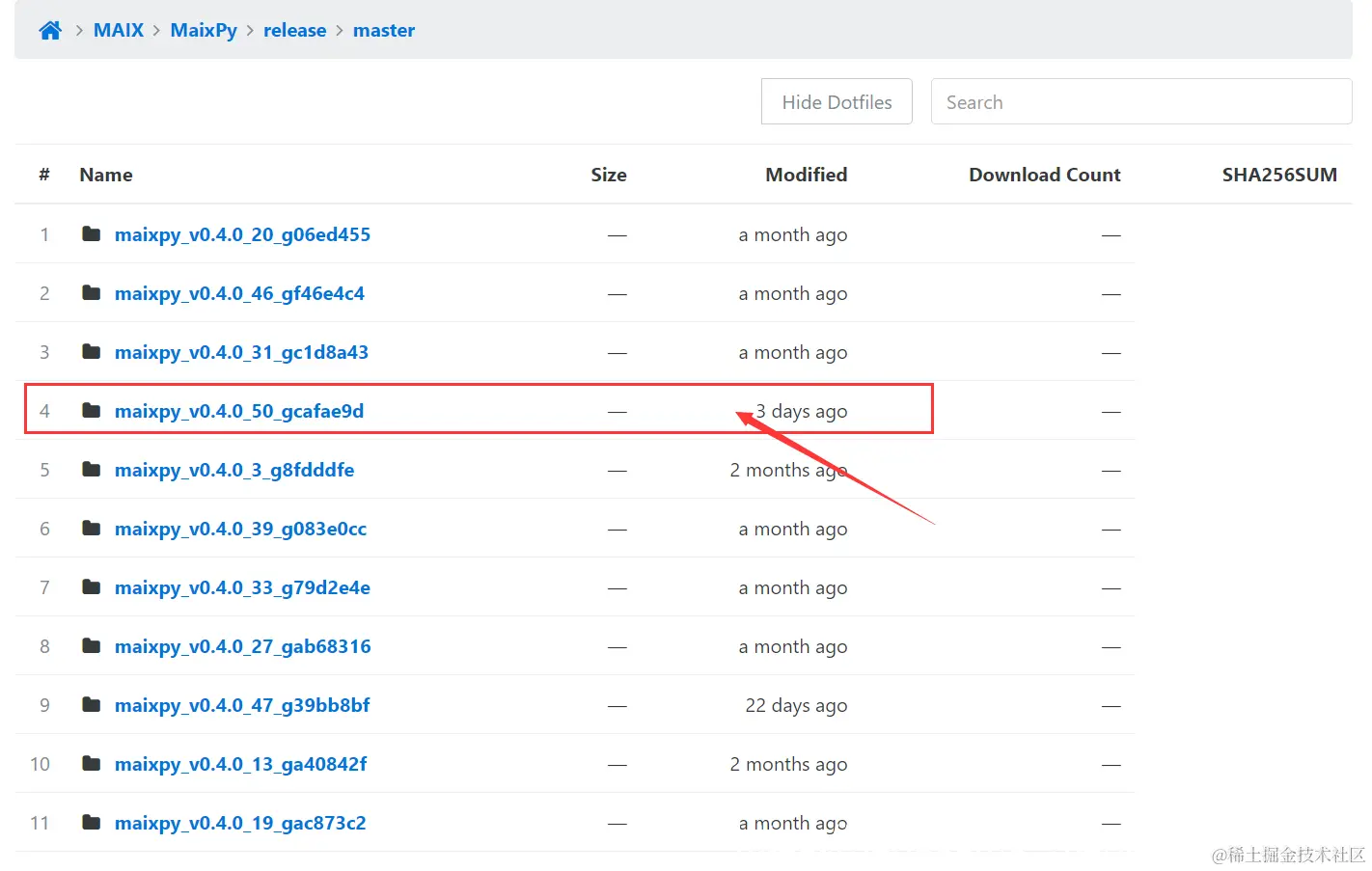
Task: Open folder maixpy_v0.4.0_39_g083e0cc
Action: pos(240,530)
